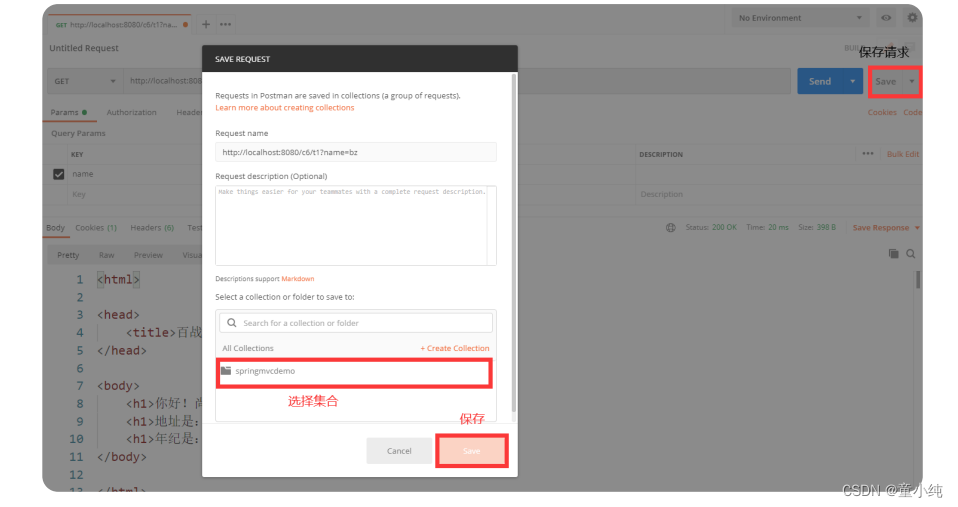Toggle the checkbox for the name parameter
Image resolution: width=958 pixels, height=507 pixels.
pyautogui.click(x=59, y=174)
